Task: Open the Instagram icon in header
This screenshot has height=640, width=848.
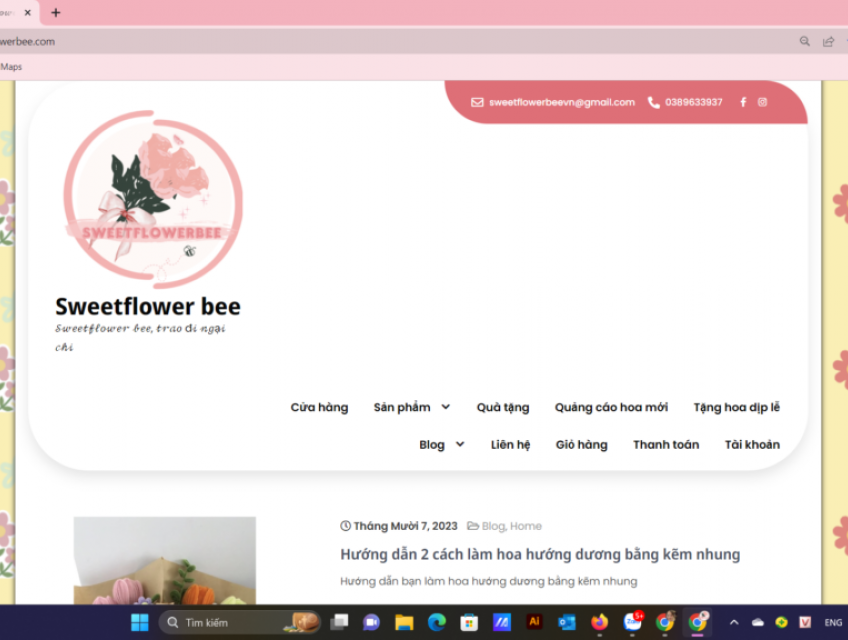Action: coord(762,102)
